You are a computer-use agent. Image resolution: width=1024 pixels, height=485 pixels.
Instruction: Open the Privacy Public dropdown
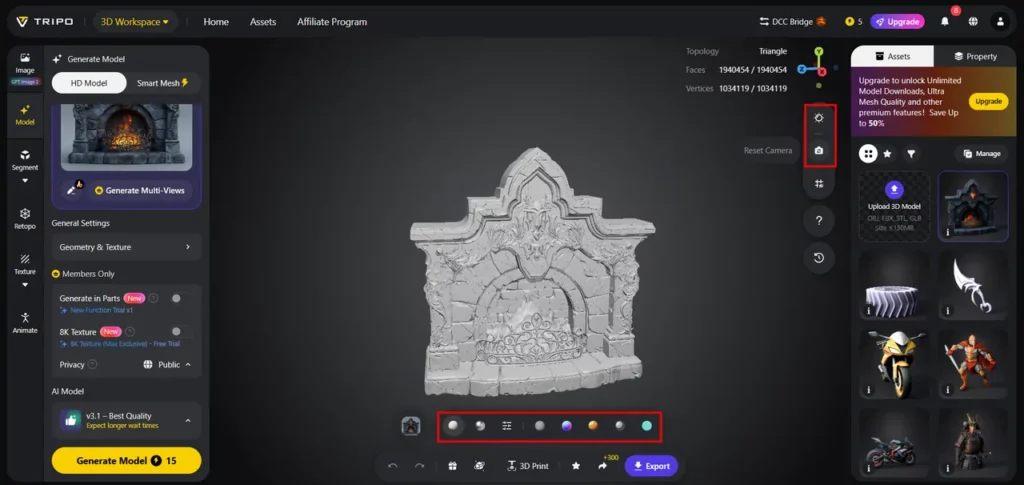point(167,364)
